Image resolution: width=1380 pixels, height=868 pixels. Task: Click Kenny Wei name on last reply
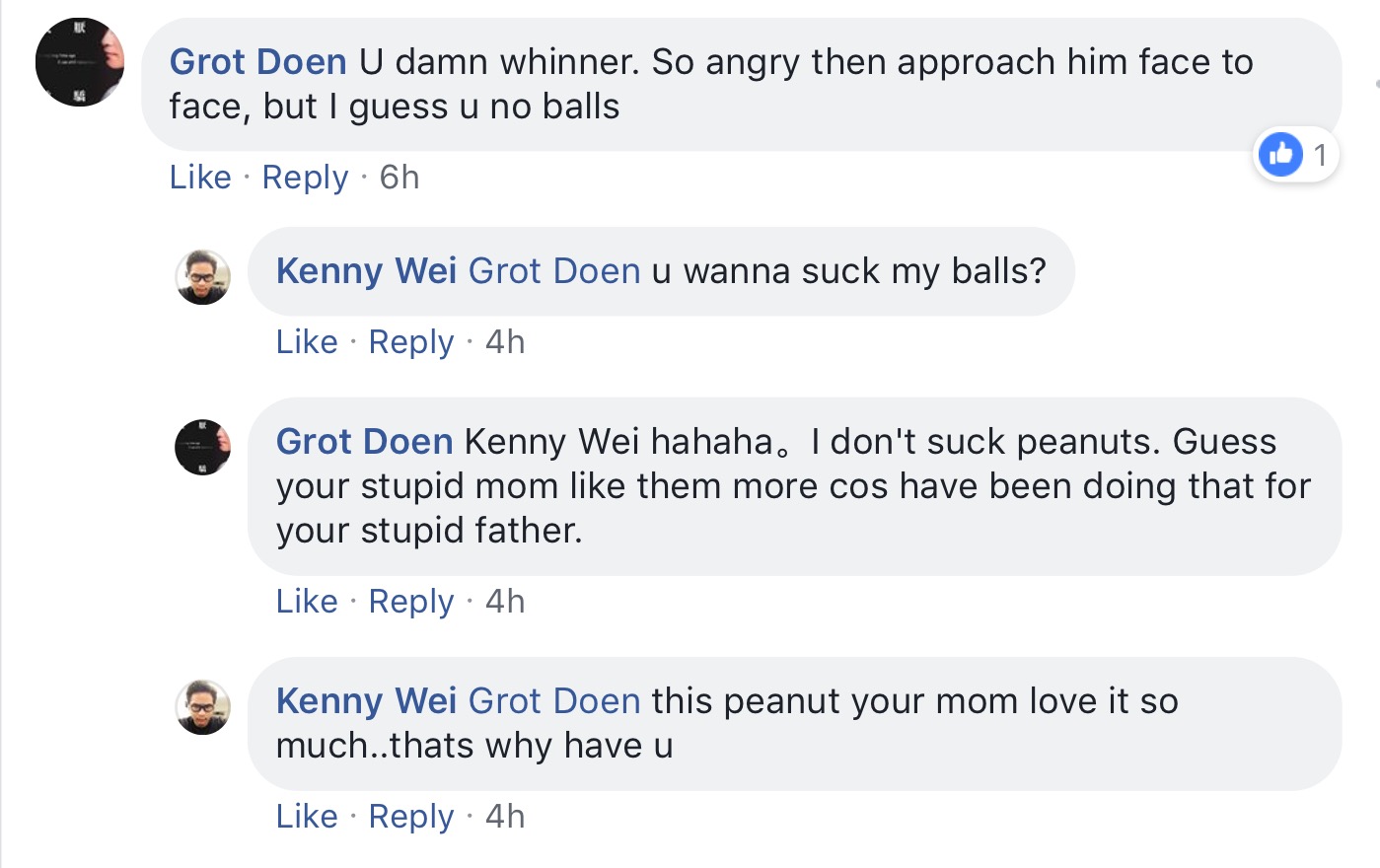pyautogui.click(x=366, y=701)
